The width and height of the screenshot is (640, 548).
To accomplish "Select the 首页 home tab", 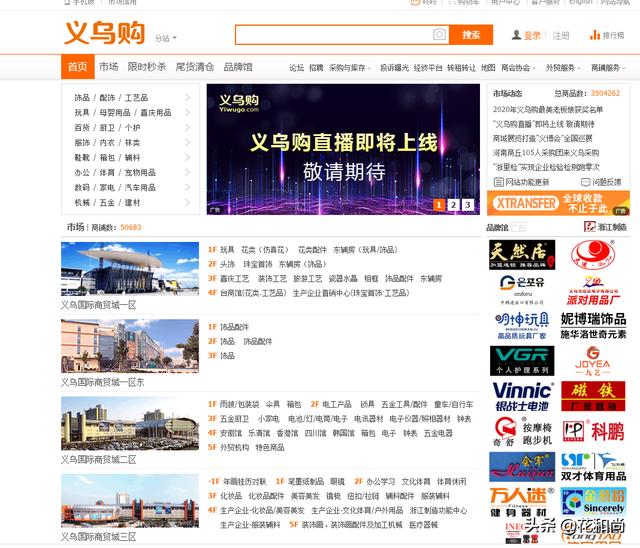I will (x=78, y=67).
